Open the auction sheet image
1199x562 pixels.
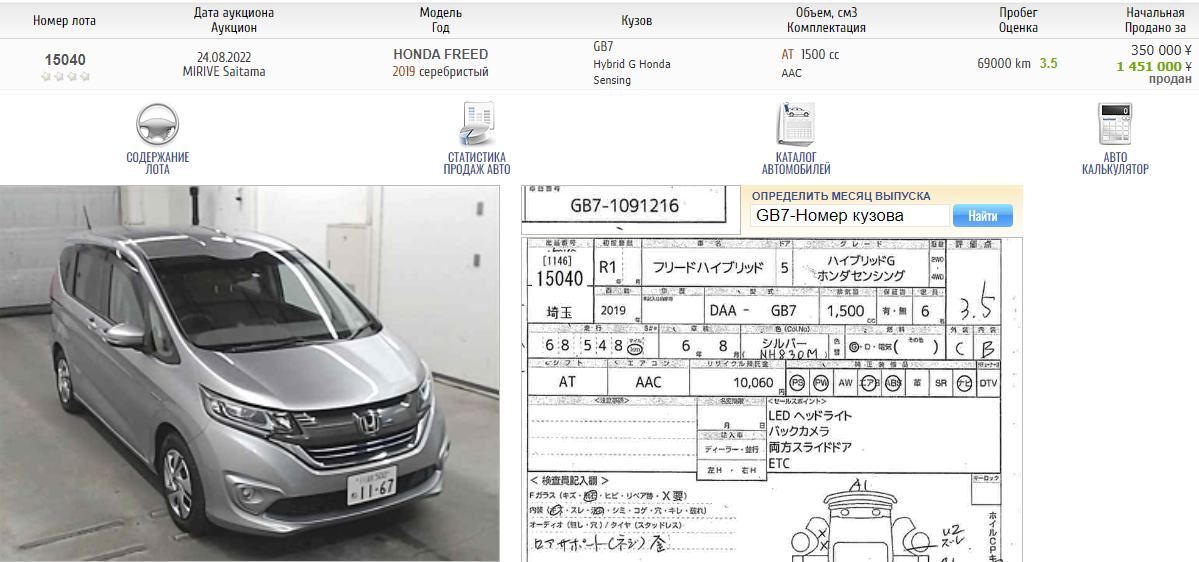tap(772, 399)
